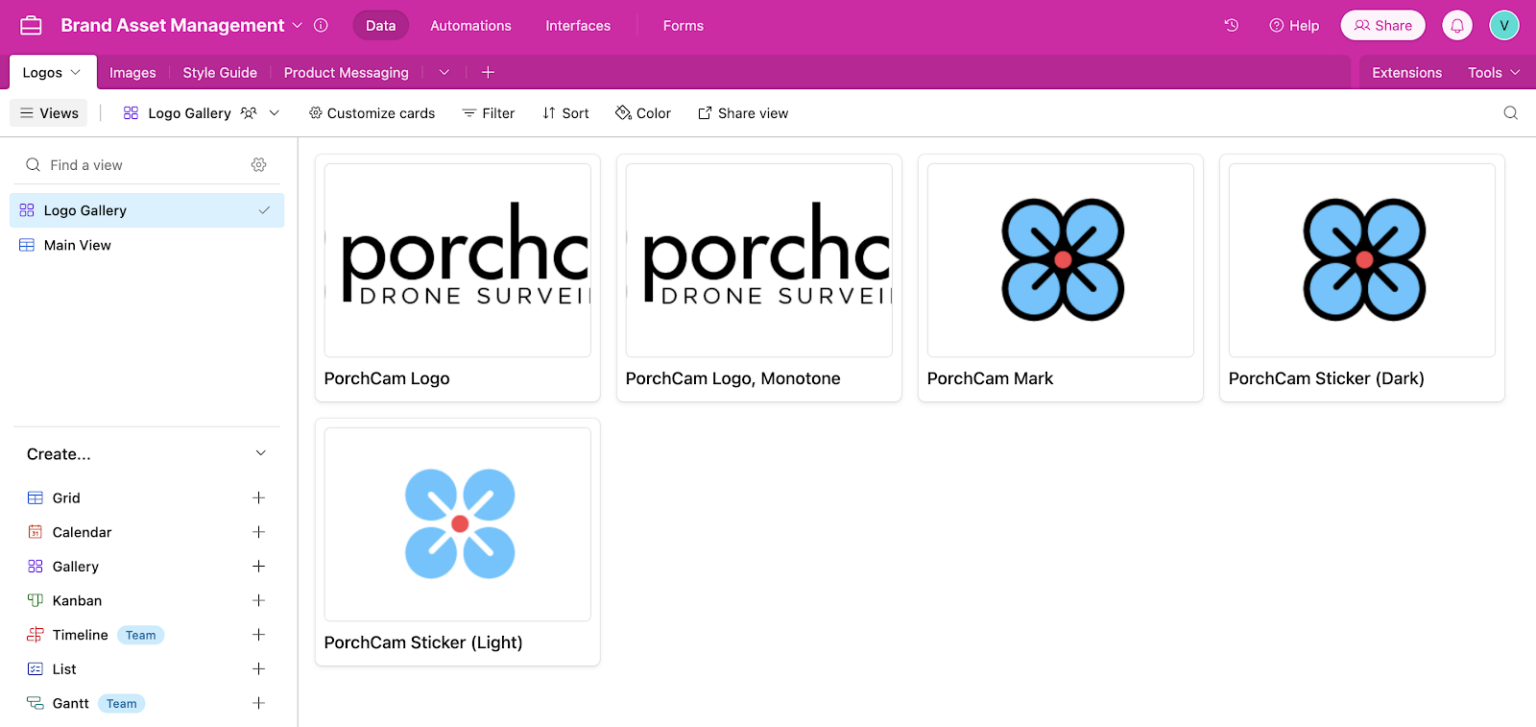The width and height of the screenshot is (1536, 727).
Task: Open the Customize cards settings
Action: click(371, 113)
